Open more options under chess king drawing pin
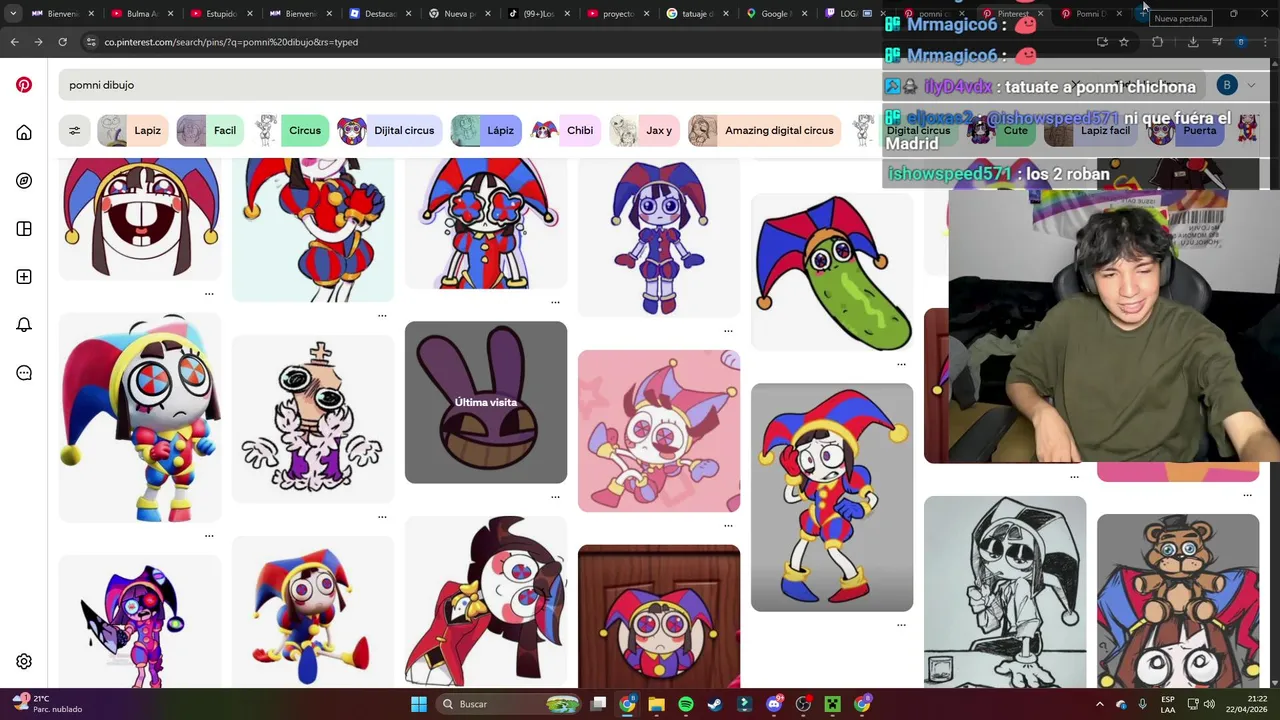Screen dimensions: 1280x720 coord(382,517)
